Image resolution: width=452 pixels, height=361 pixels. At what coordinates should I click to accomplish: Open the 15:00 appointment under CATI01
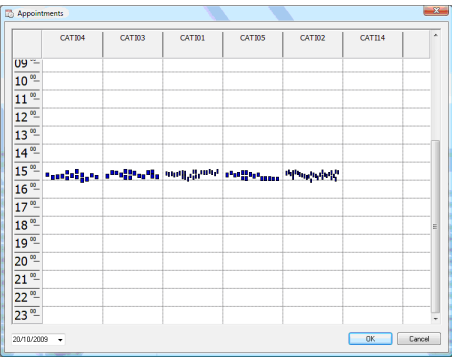[x=192, y=175]
